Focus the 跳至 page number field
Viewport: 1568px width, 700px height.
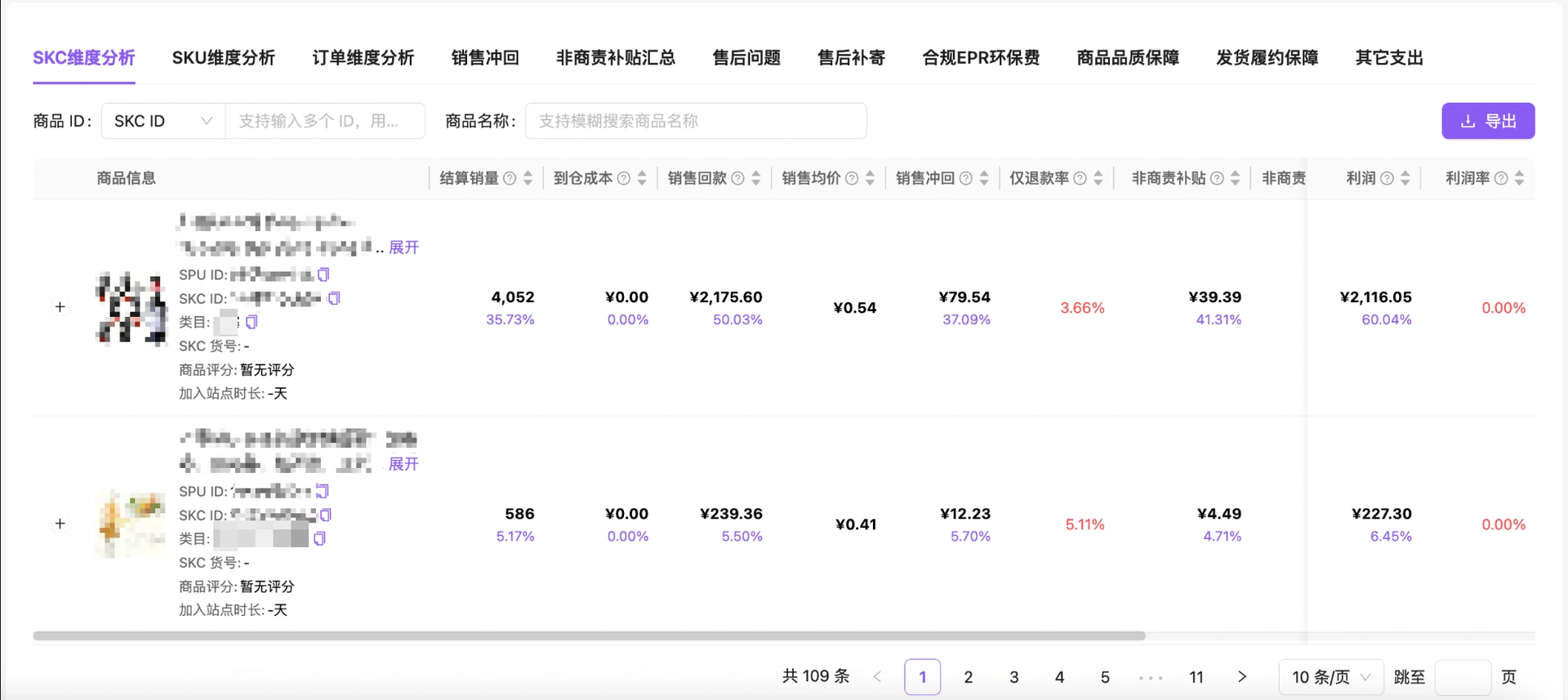click(x=1463, y=677)
